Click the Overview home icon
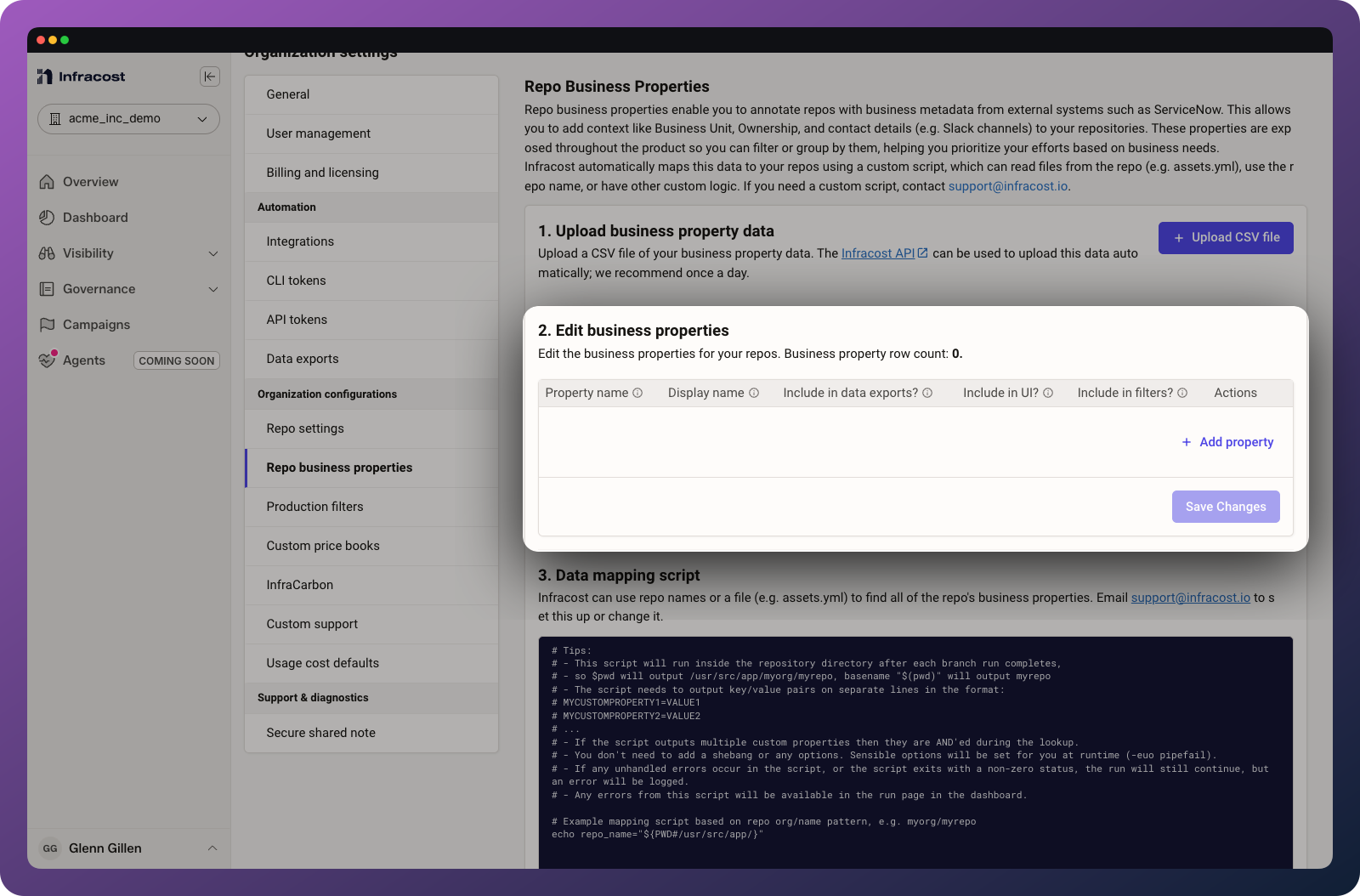The width and height of the screenshot is (1360, 896). point(47,182)
